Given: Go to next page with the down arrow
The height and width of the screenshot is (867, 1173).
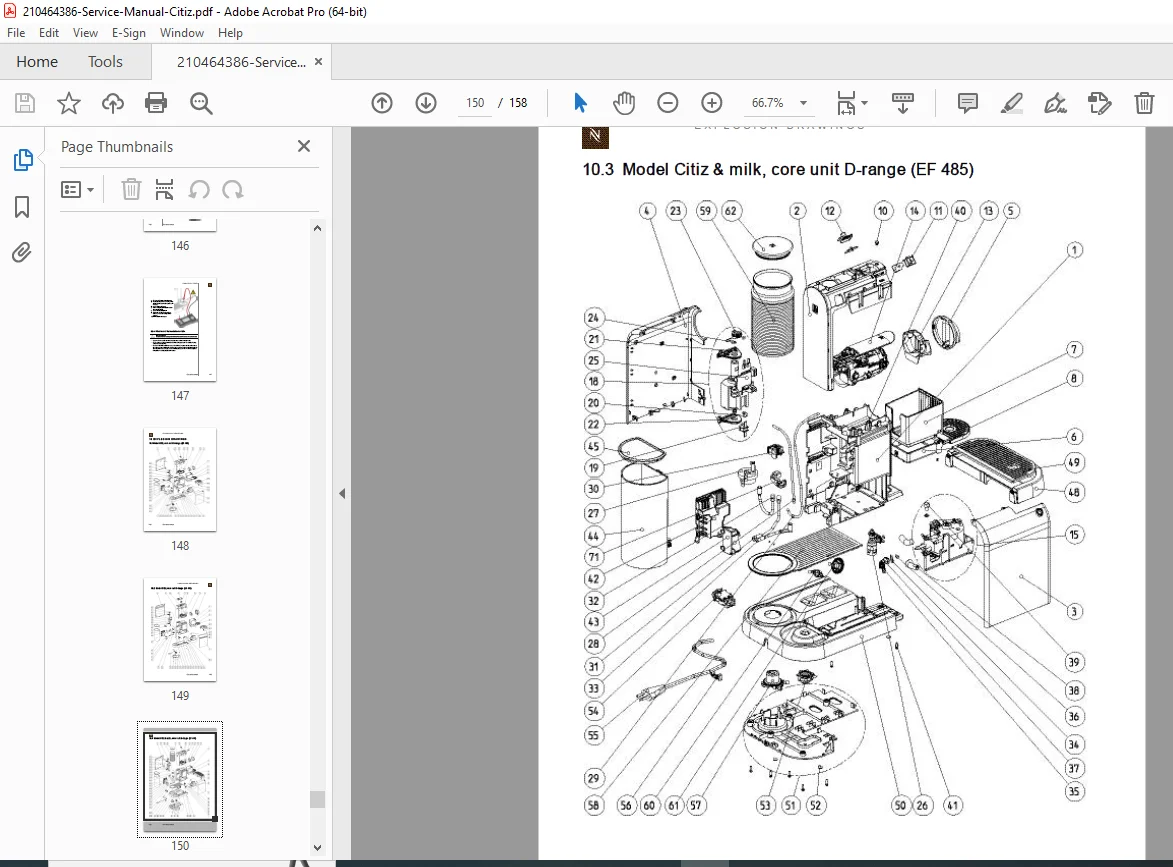Looking at the screenshot, I should (426, 102).
